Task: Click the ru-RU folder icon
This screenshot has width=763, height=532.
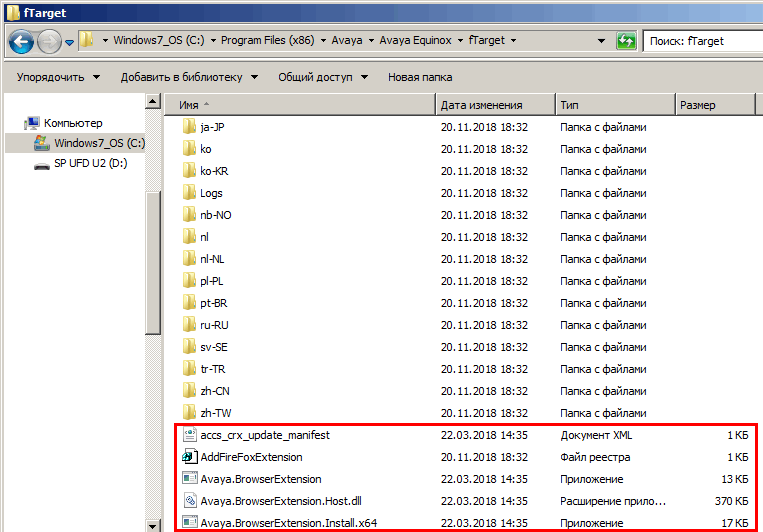Action: [x=188, y=325]
